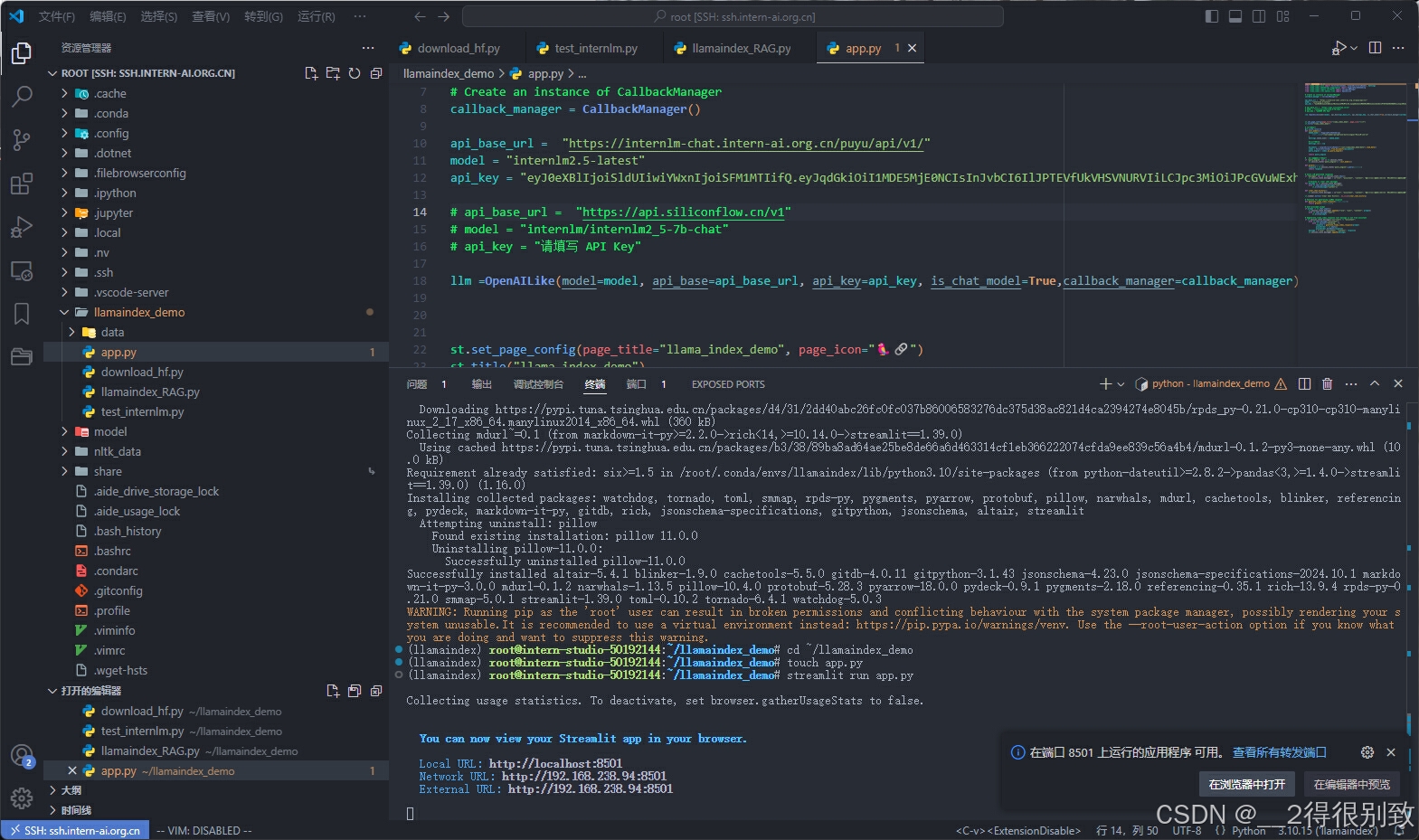The image size is (1419, 840).
Task: Open the Search view in activity bar
Action: (x=22, y=96)
